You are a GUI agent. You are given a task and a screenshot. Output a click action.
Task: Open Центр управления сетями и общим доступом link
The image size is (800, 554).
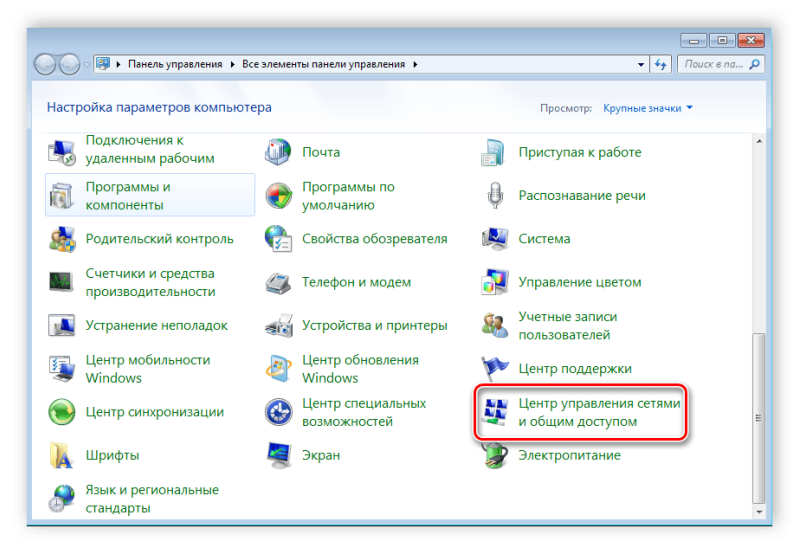pos(599,412)
